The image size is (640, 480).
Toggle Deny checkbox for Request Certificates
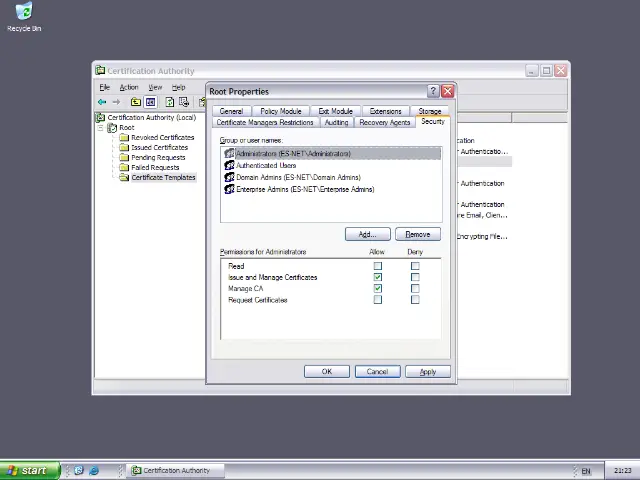point(415,300)
